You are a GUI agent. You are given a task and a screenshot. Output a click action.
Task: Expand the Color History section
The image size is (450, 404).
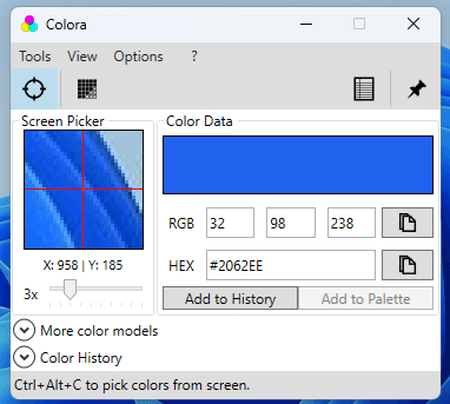click(24, 357)
